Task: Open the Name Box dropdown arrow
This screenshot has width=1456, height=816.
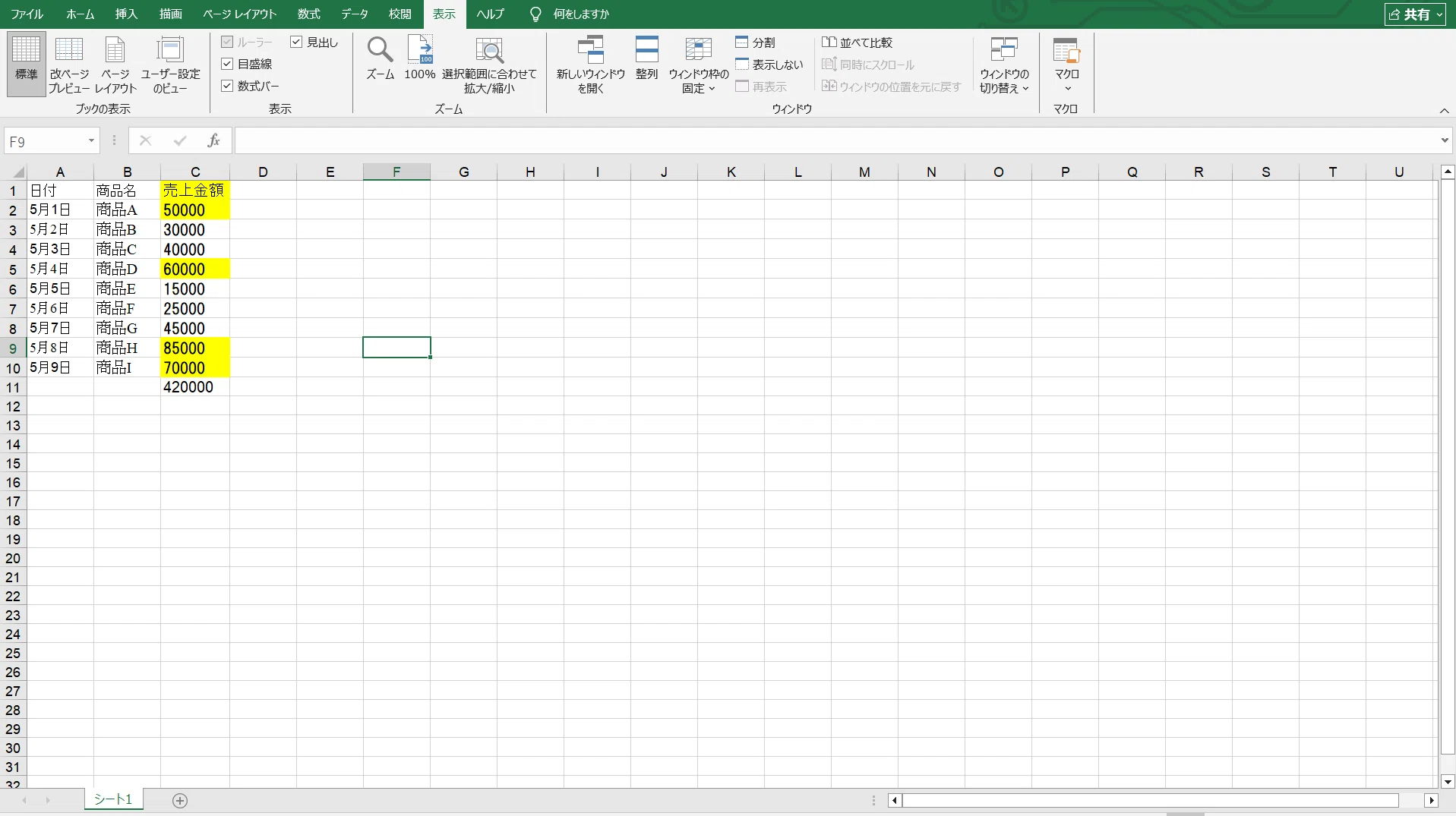Action: point(91,140)
